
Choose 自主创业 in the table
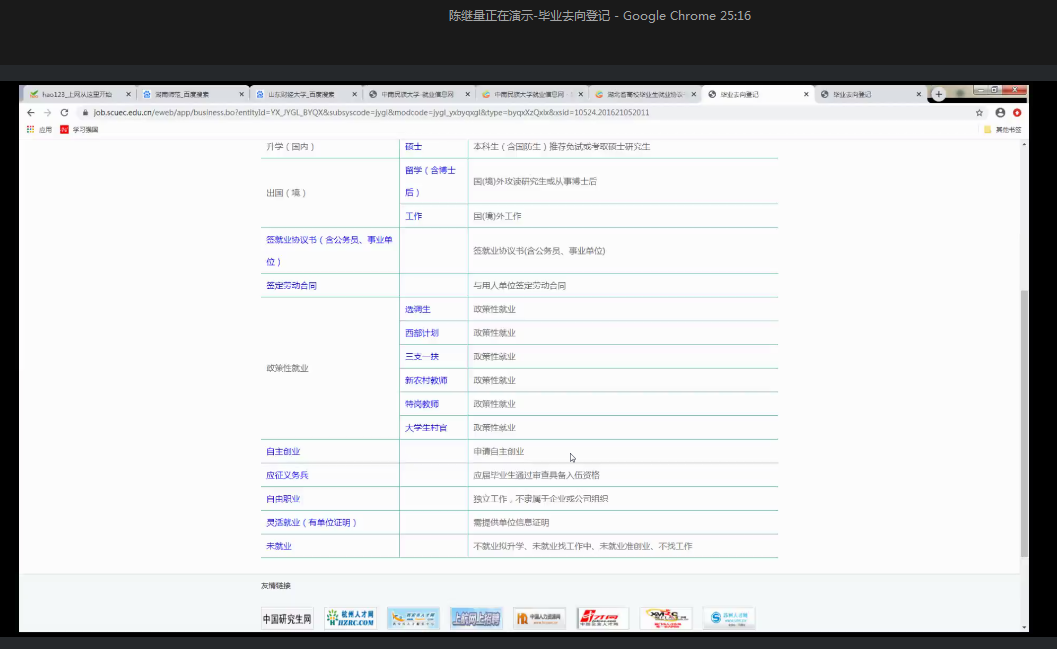click(282, 452)
